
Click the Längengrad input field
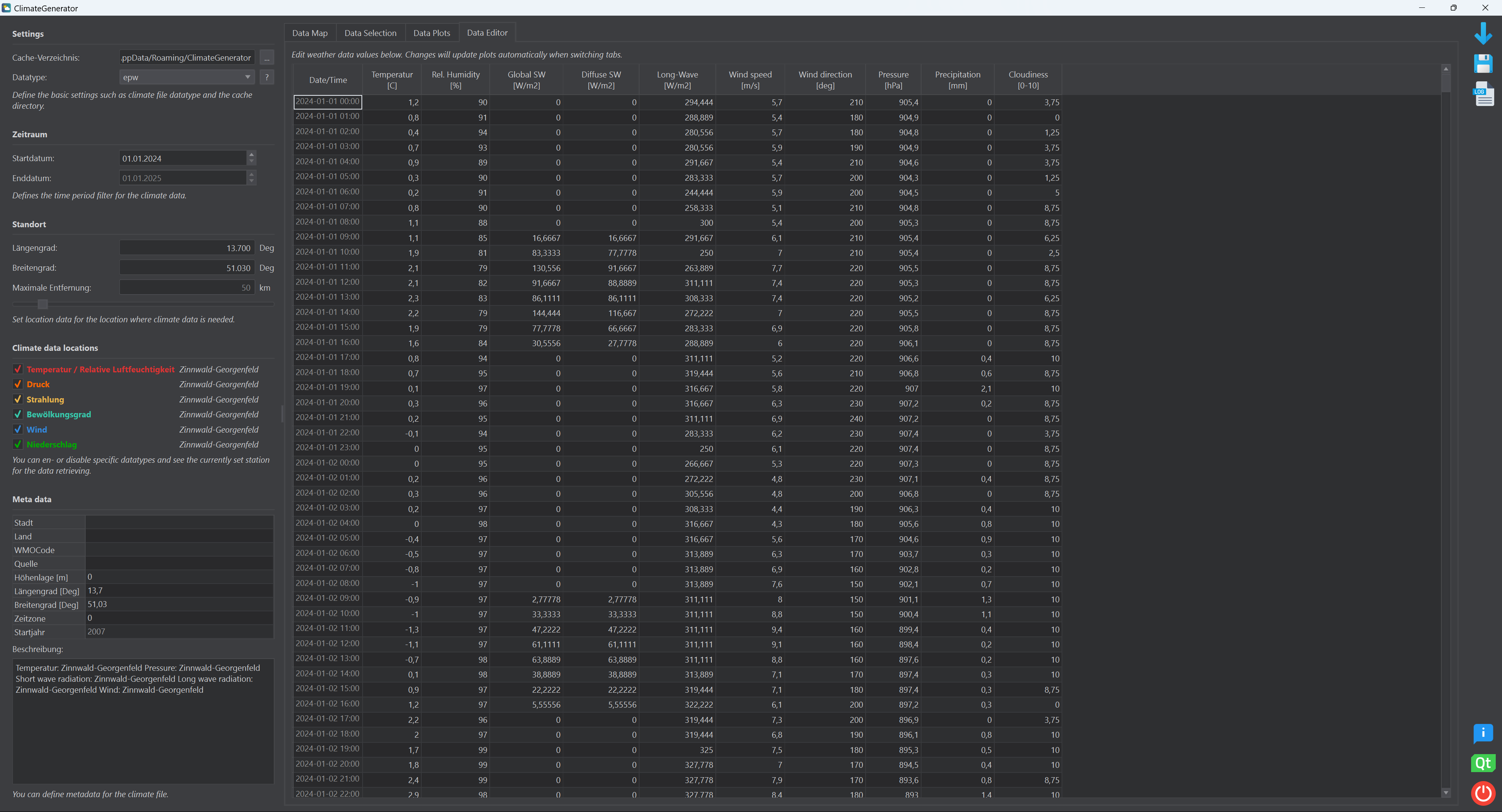187,248
